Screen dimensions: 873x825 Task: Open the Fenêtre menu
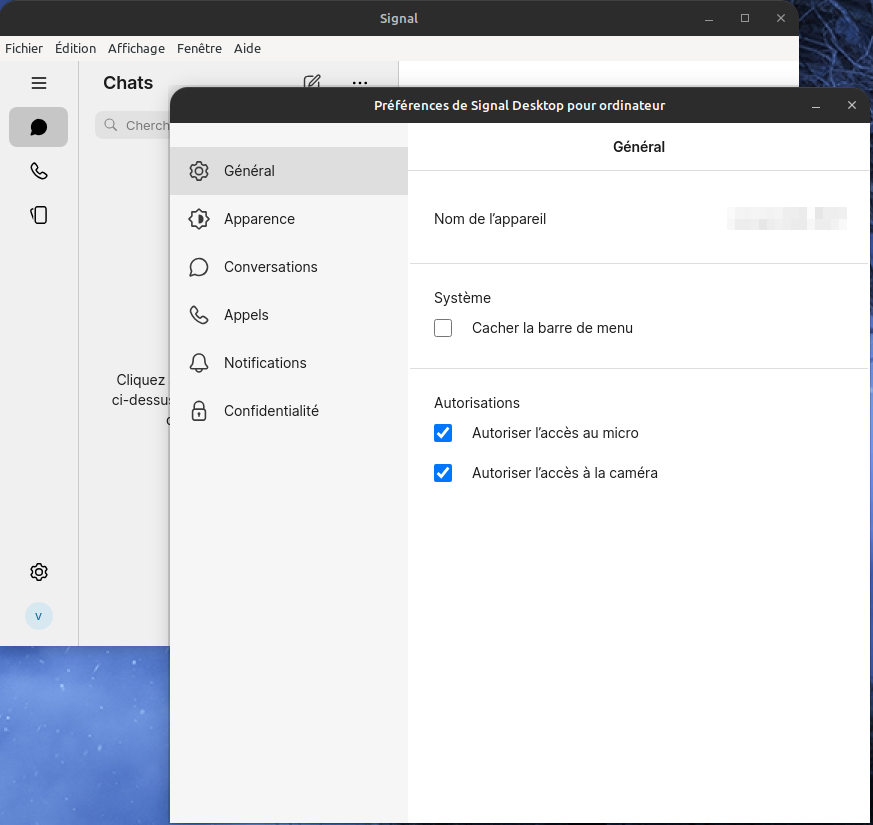[x=199, y=48]
